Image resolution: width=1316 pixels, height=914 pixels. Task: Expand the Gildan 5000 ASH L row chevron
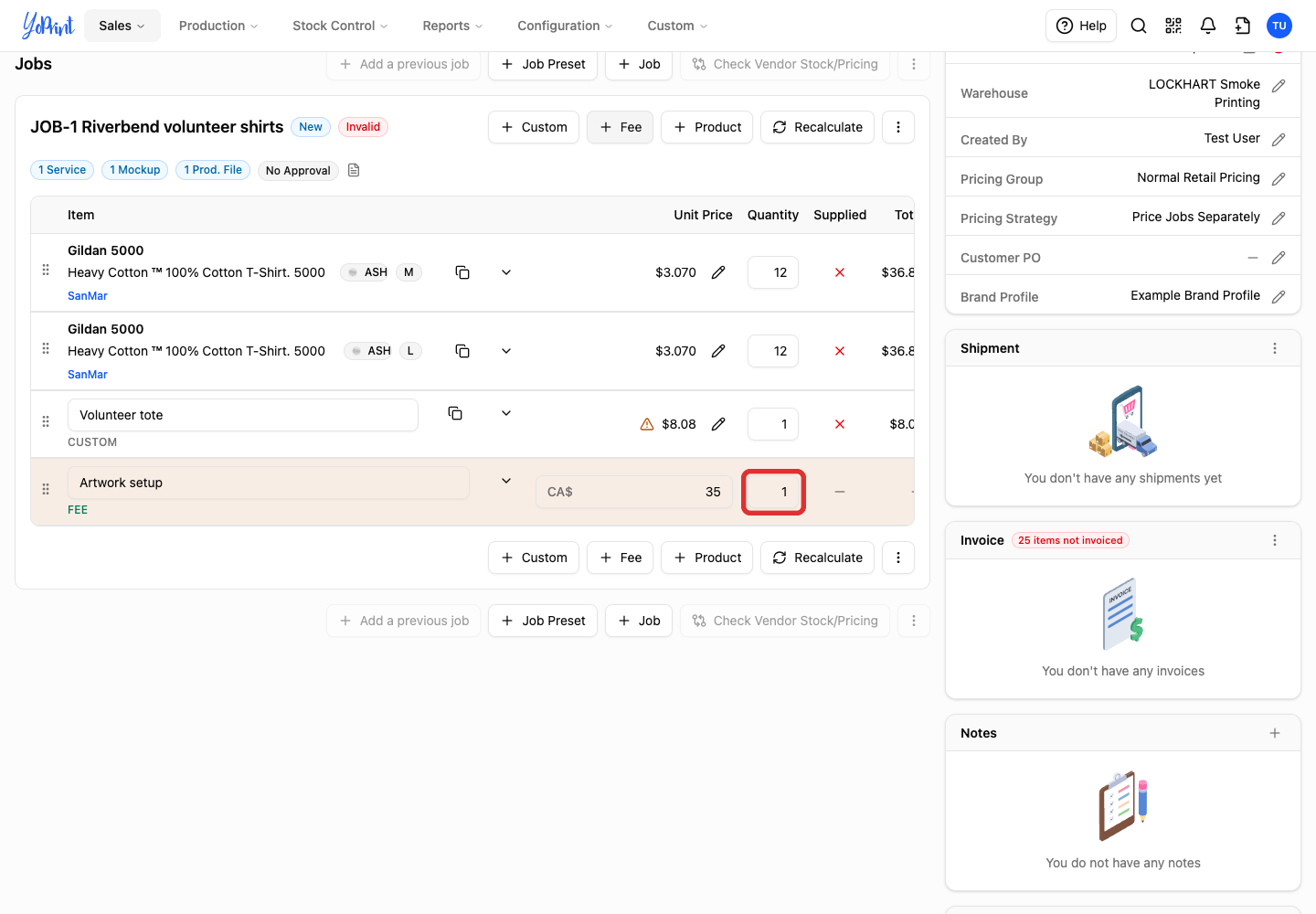[506, 351]
